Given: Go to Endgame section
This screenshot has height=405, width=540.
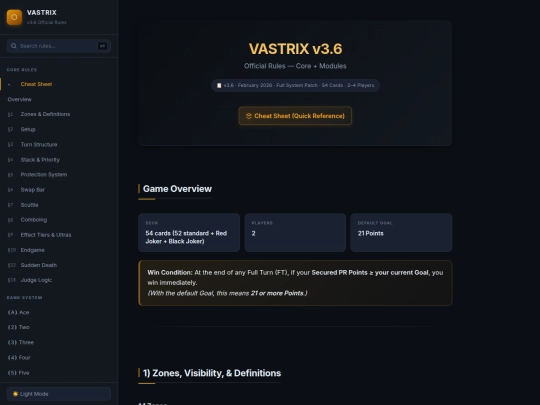Looking at the screenshot, I should click(59, 250).
